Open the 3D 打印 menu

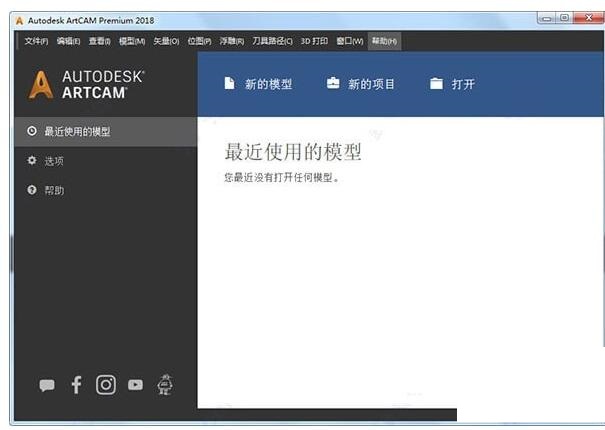pos(314,41)
